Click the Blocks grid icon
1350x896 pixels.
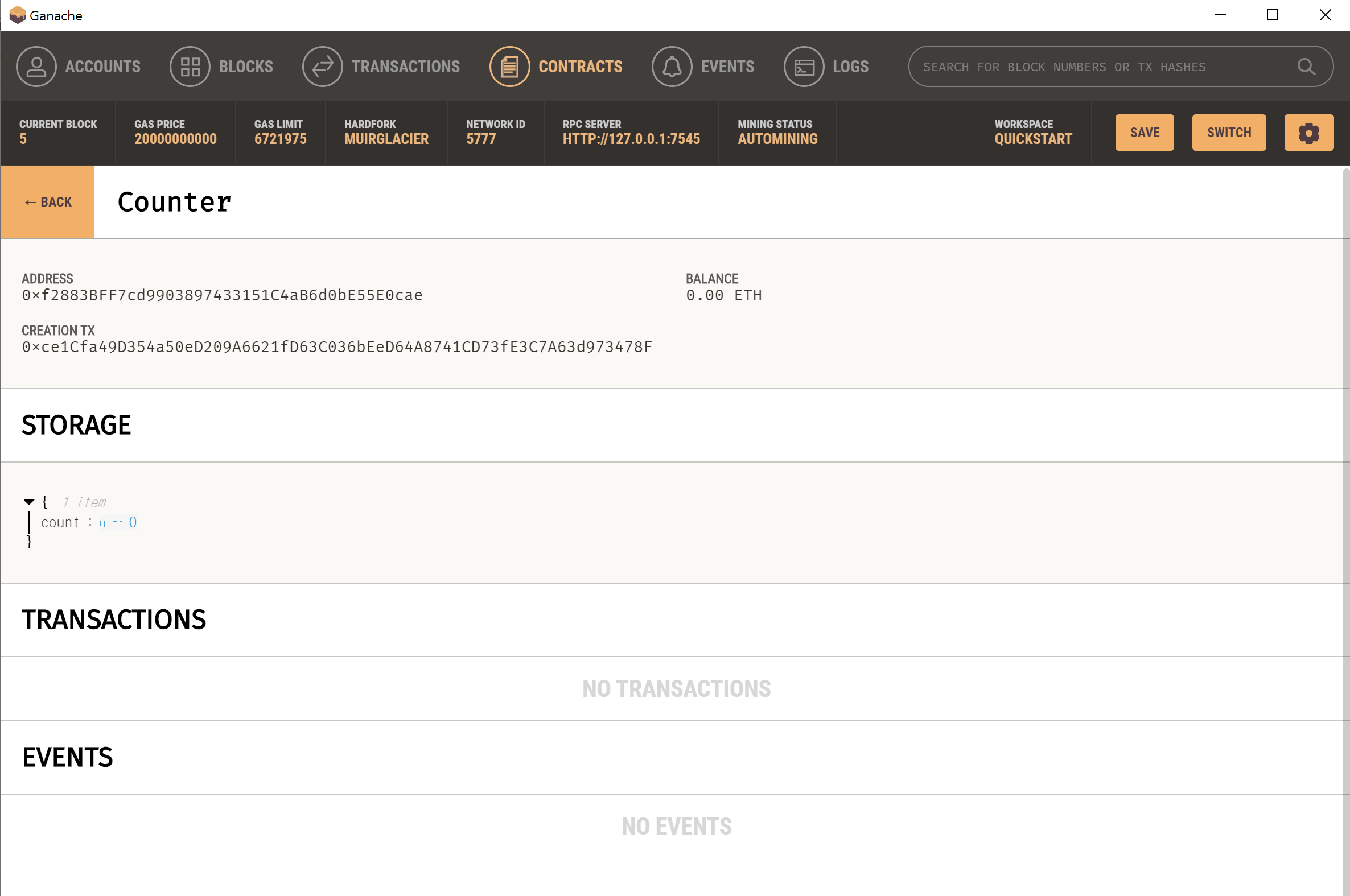tap(190, 67)
